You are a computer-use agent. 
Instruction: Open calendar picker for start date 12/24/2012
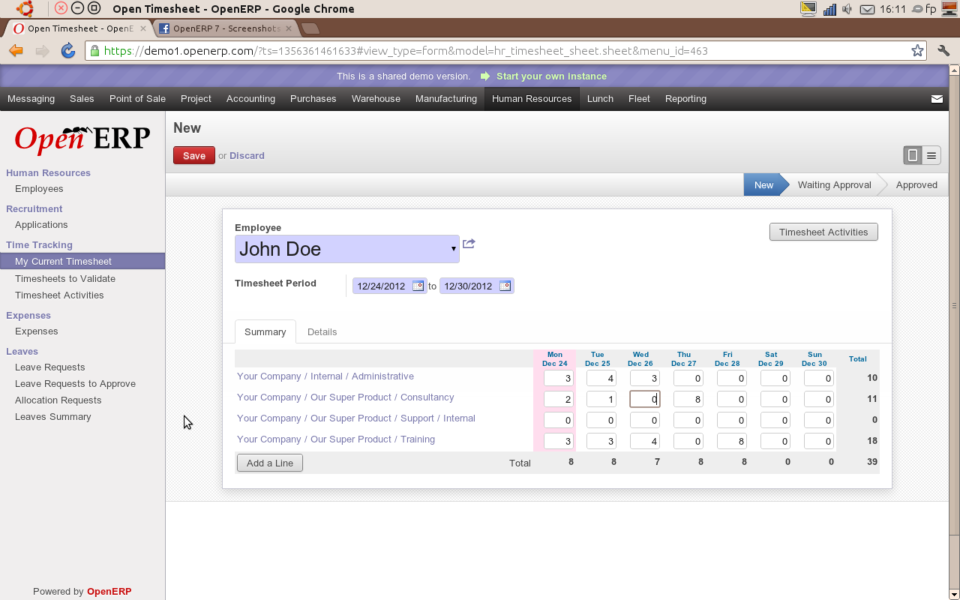pyautogui.click(x=418, y=286)
